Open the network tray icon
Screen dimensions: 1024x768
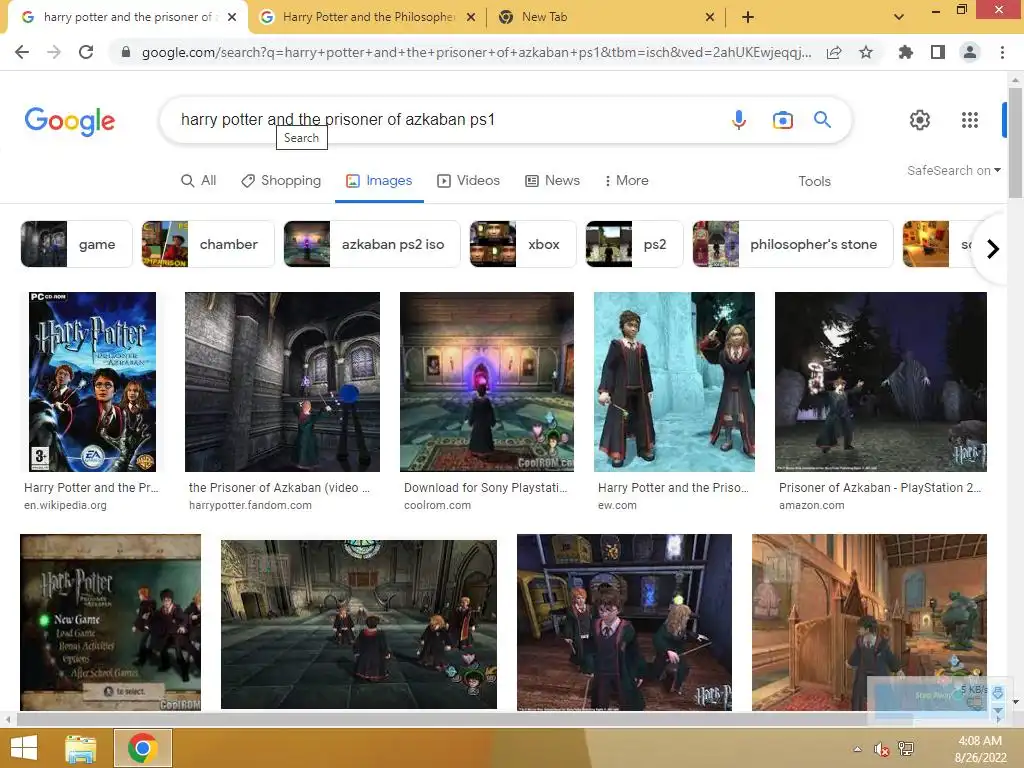point(906,749)
